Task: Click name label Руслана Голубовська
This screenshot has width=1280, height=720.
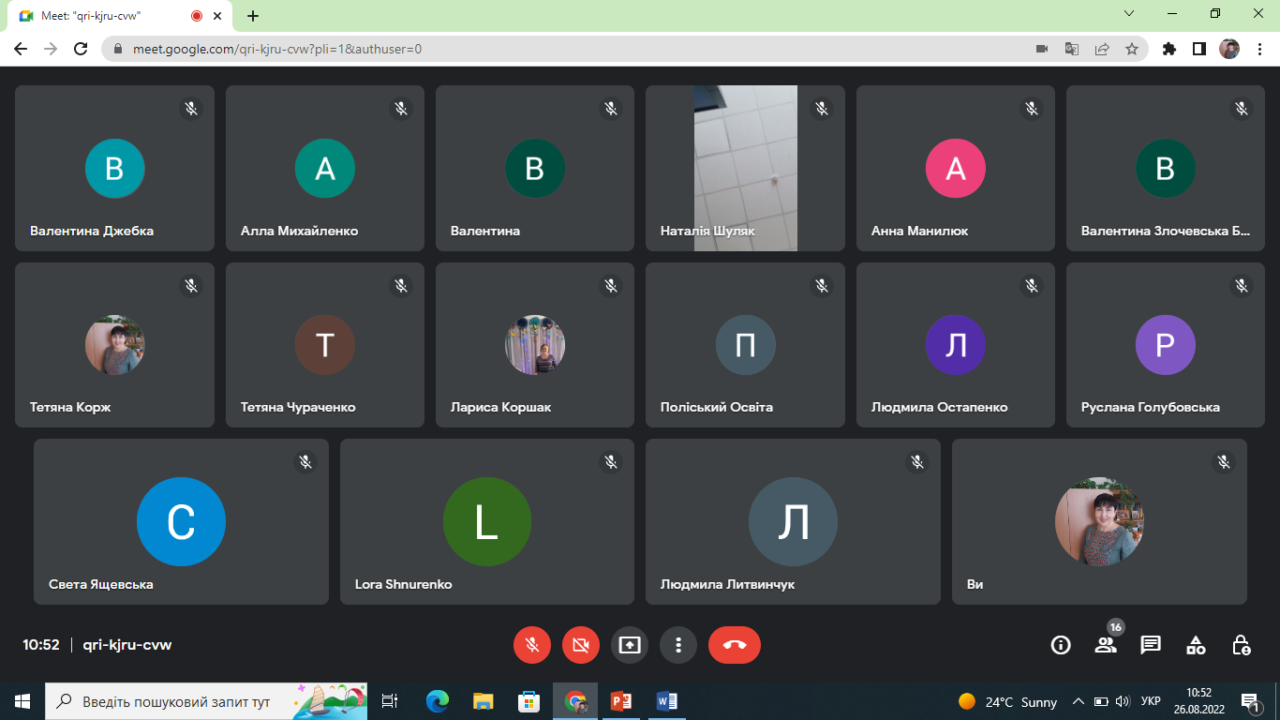Action: coord(1150,408)
